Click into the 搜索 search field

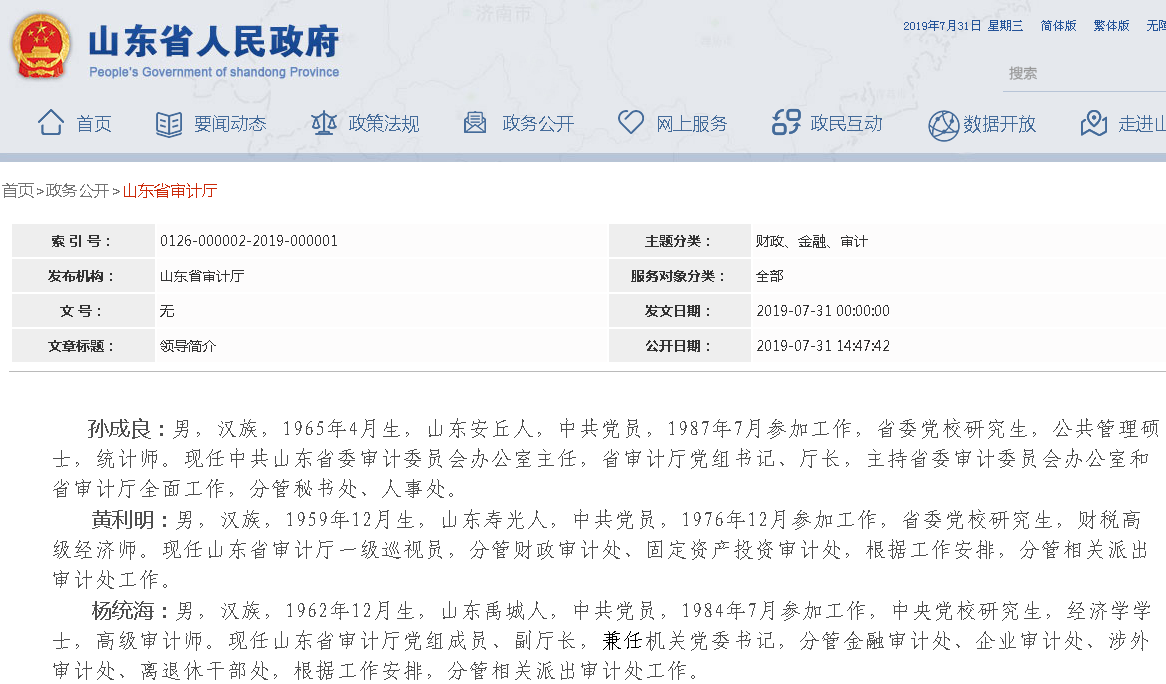(1083, 74)
